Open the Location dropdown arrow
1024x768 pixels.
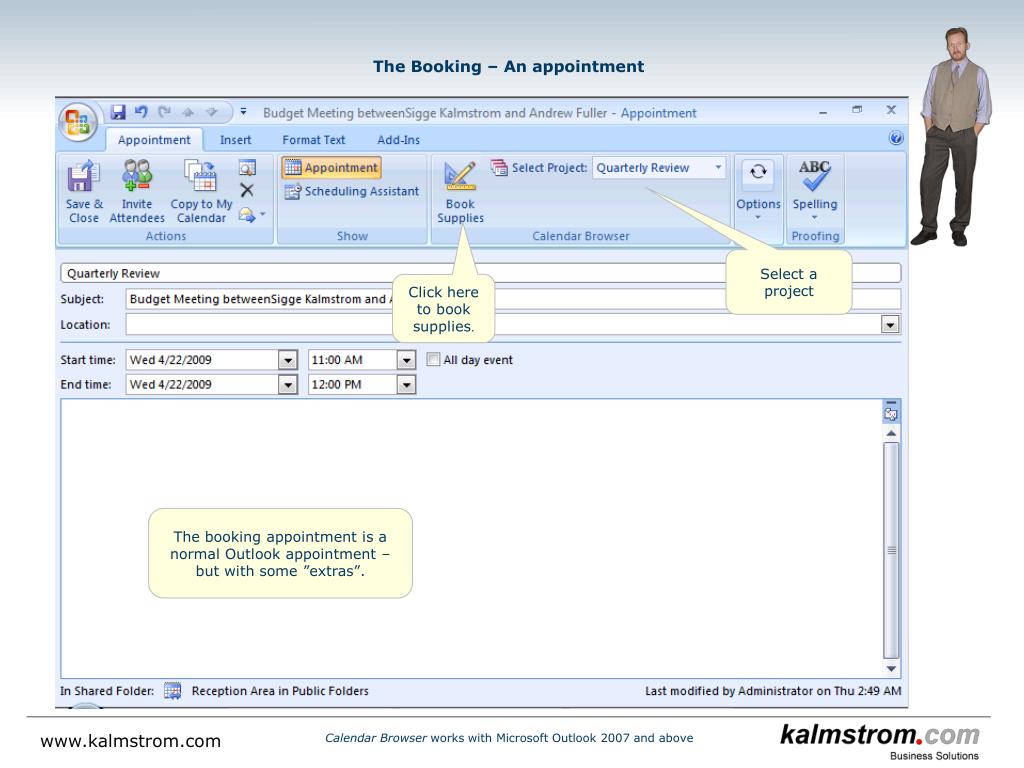[x=890, y=325]
